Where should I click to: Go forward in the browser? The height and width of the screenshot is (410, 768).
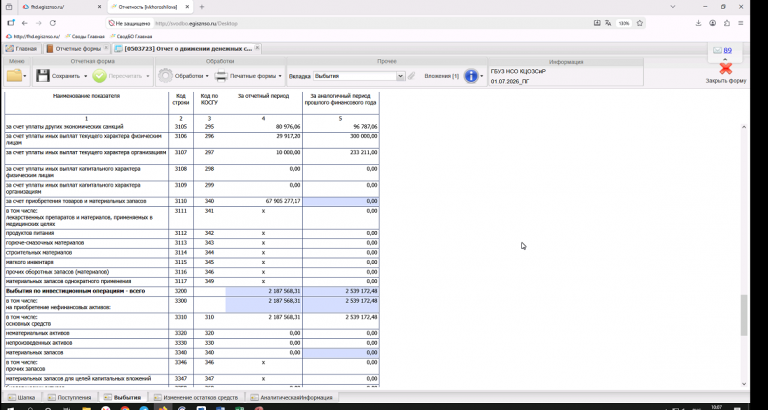point(39,23)
